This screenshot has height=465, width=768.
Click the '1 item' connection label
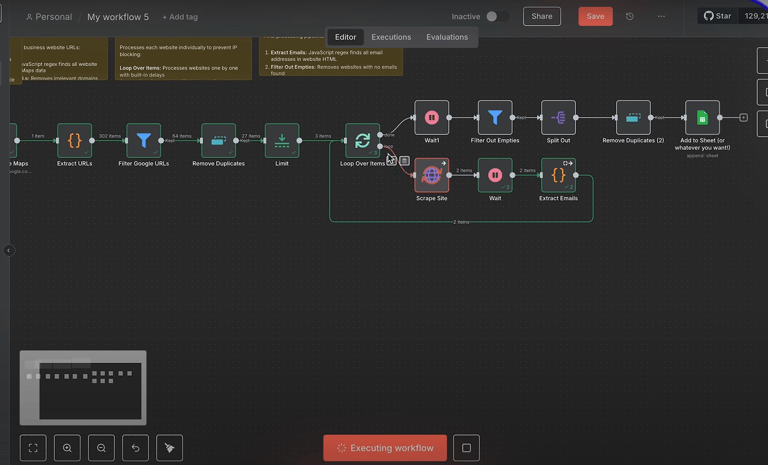tap(38, 136)
